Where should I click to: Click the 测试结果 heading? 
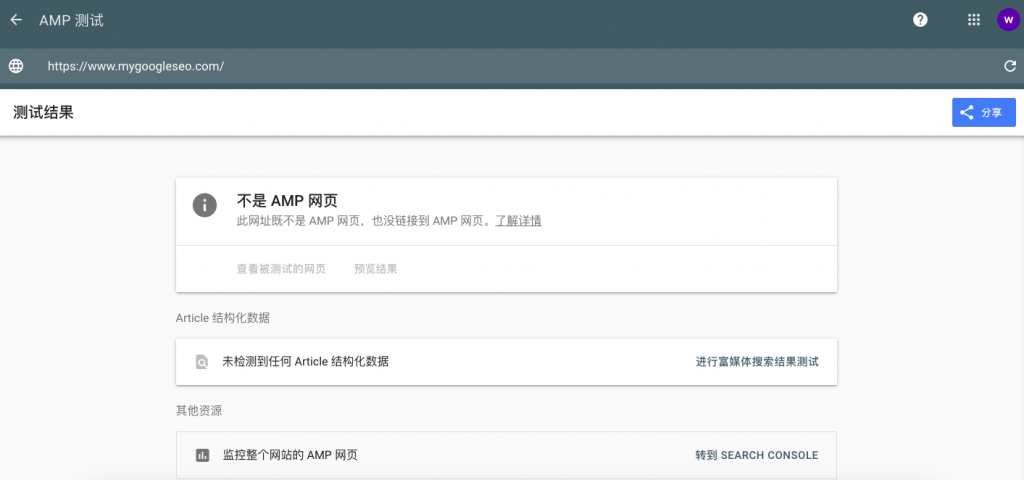point(43,112)
